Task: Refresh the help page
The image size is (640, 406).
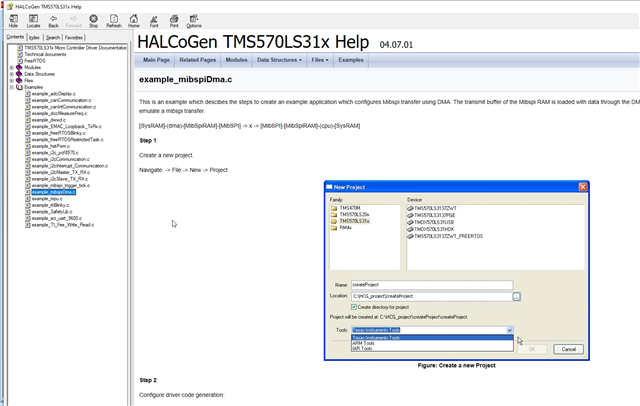Action: coord(114,21)
